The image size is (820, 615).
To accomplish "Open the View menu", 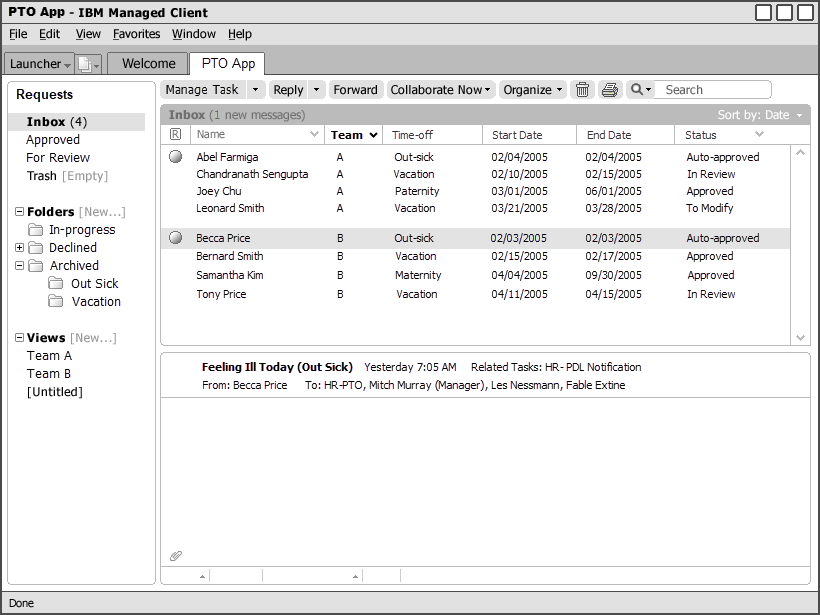I will point(88,34).
